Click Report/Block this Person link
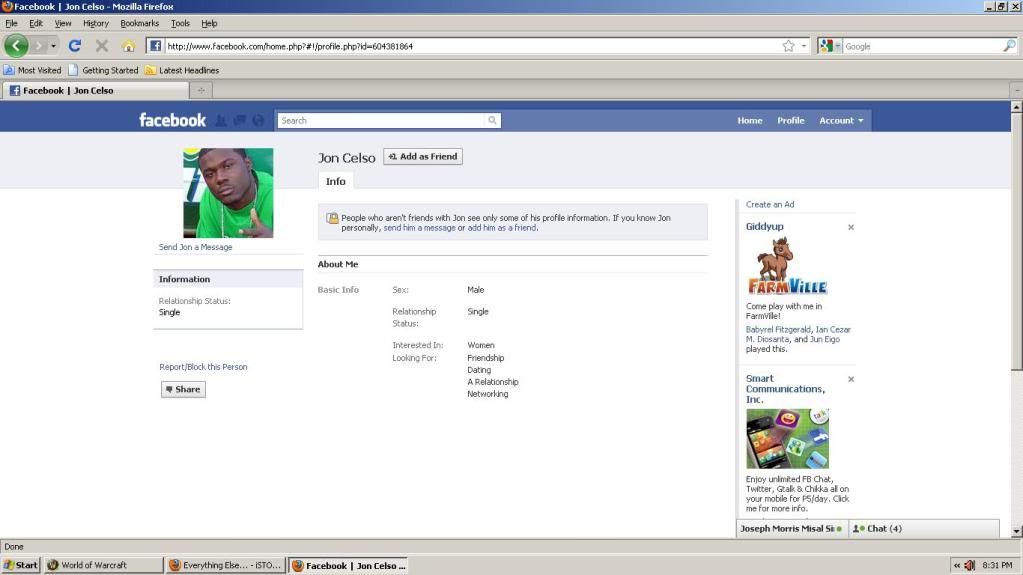This screenshot has width=1023, height=575. click(x=203, y=367)
